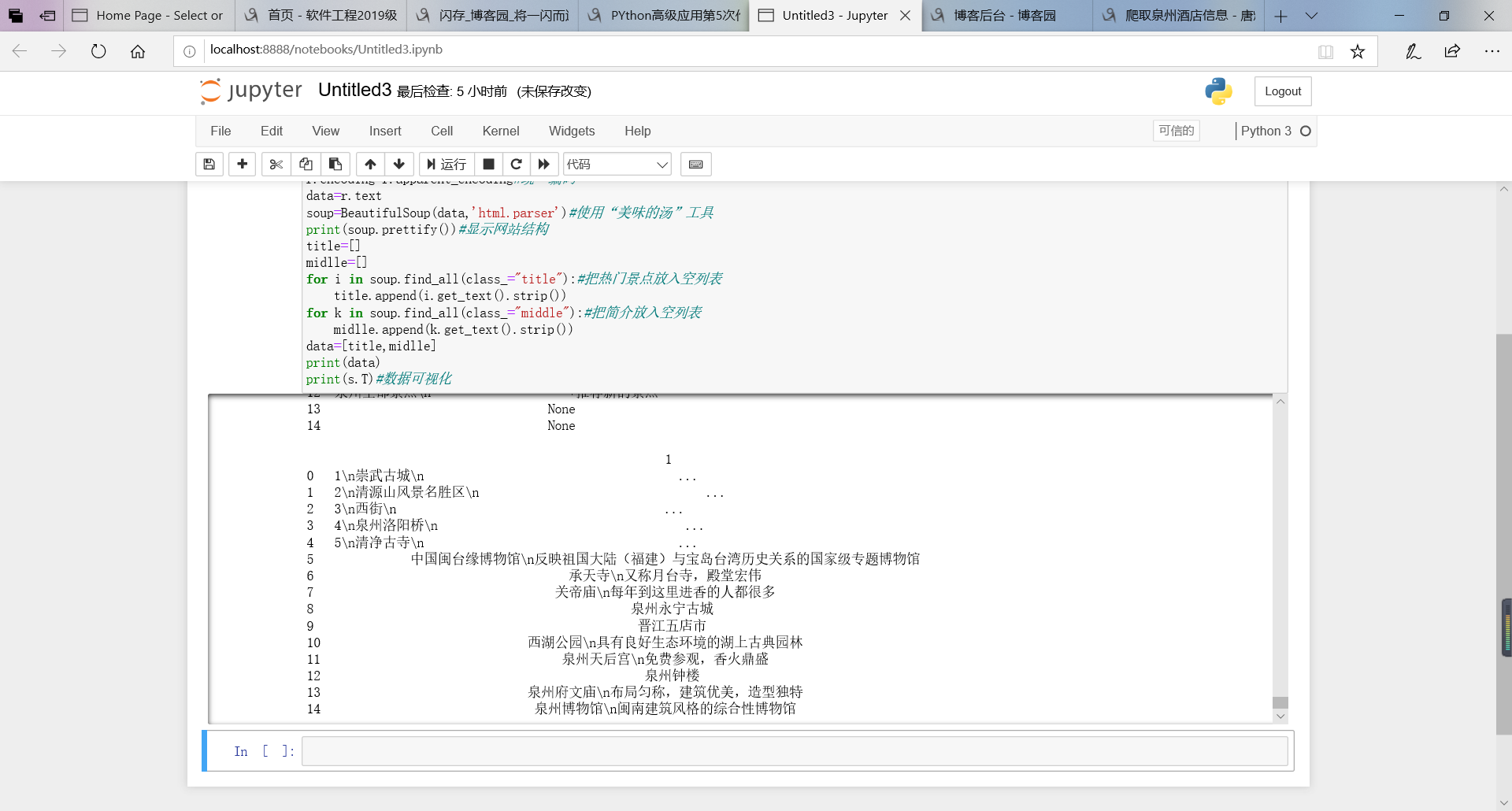Restart the kernel icon
This screenshot has width=1512, height=811.
pyautogui.click(x=517, y=164)
